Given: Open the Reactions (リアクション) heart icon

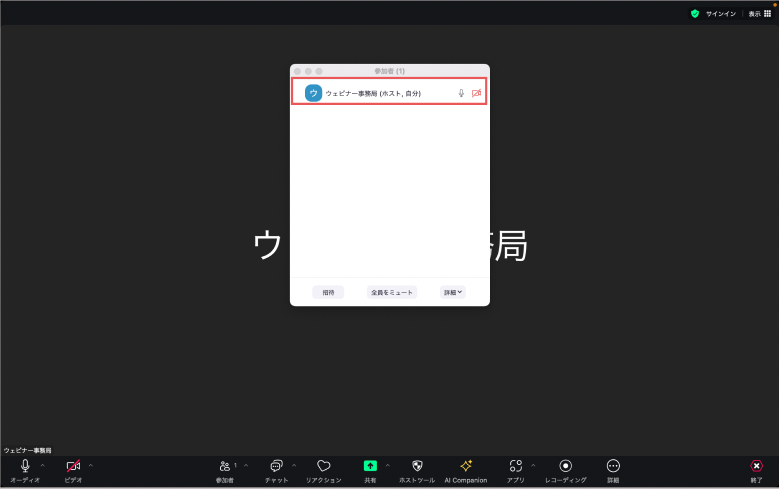Looking at the screenshot, I should click(323, 466).
